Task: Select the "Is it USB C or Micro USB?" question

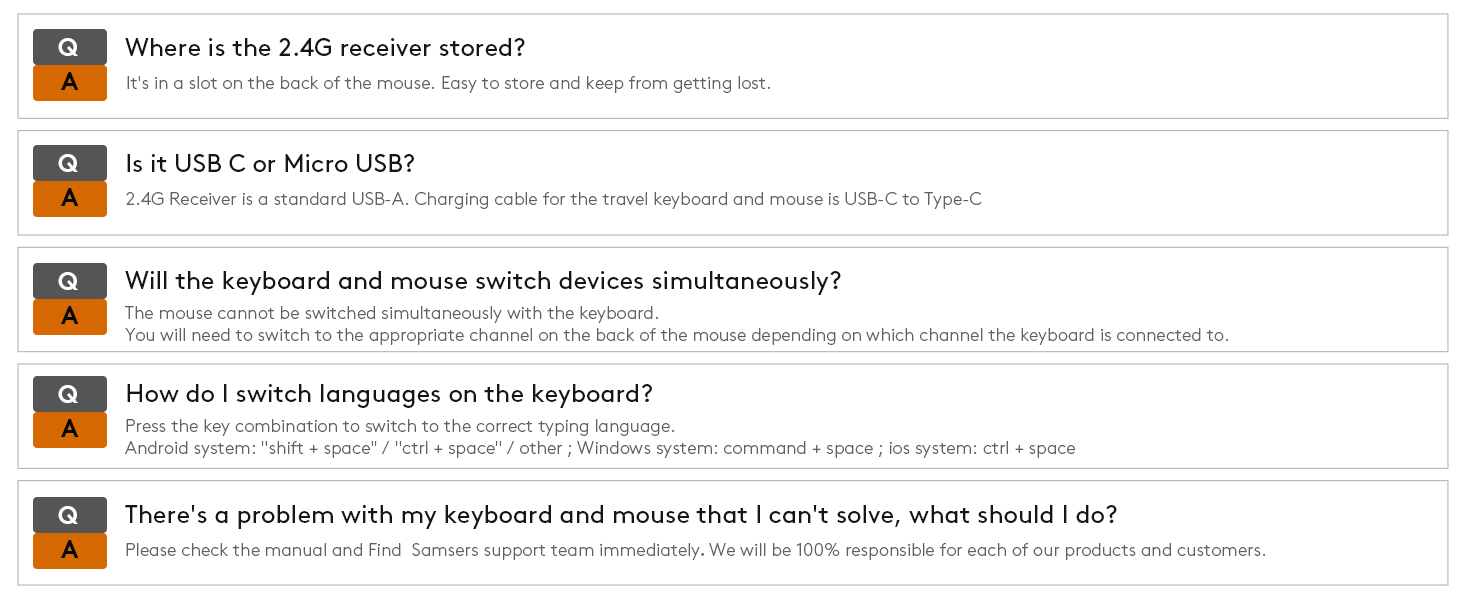Action: click(270, 164)
